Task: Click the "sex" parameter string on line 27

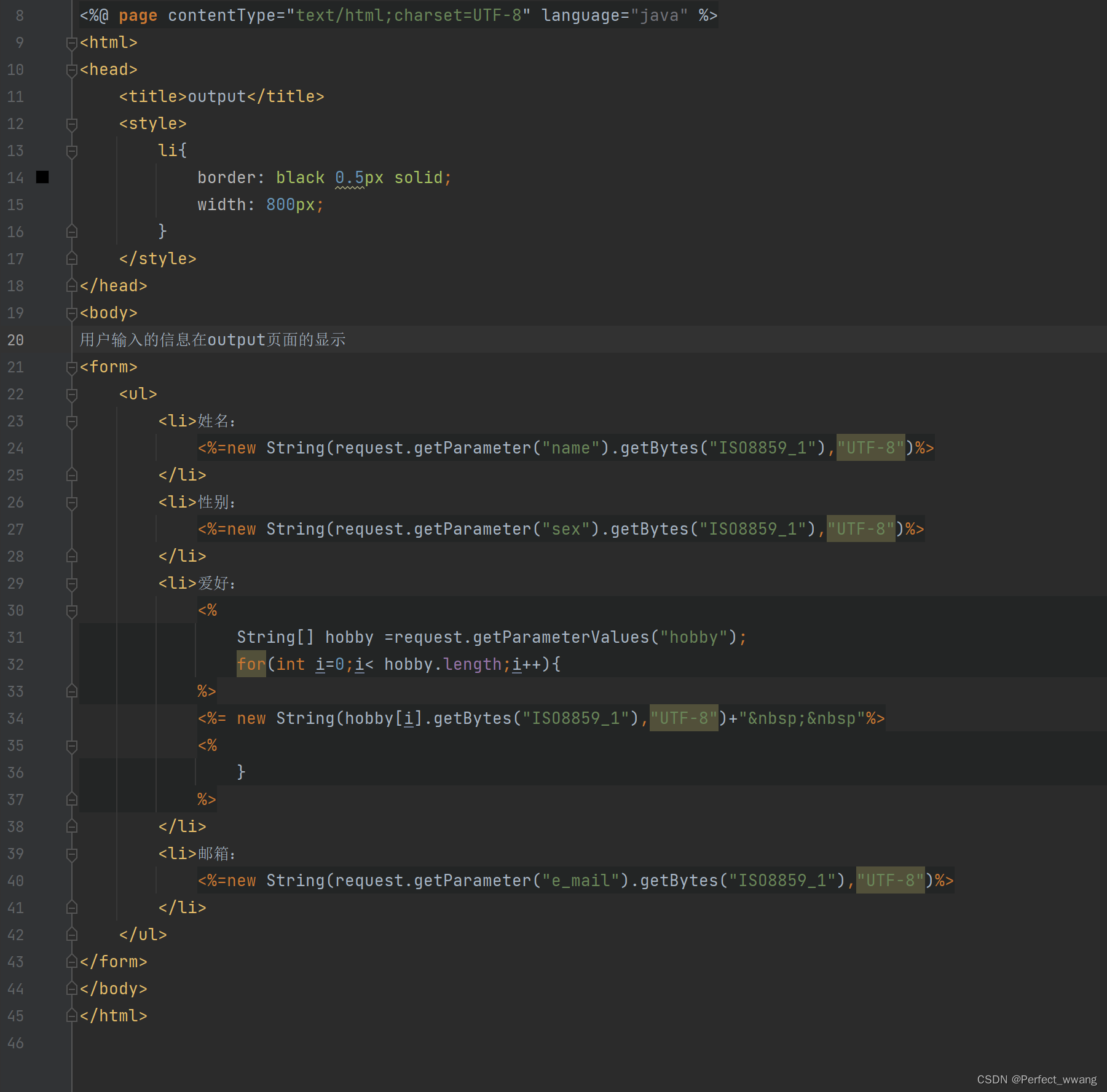Action: [x=566, y=529]
